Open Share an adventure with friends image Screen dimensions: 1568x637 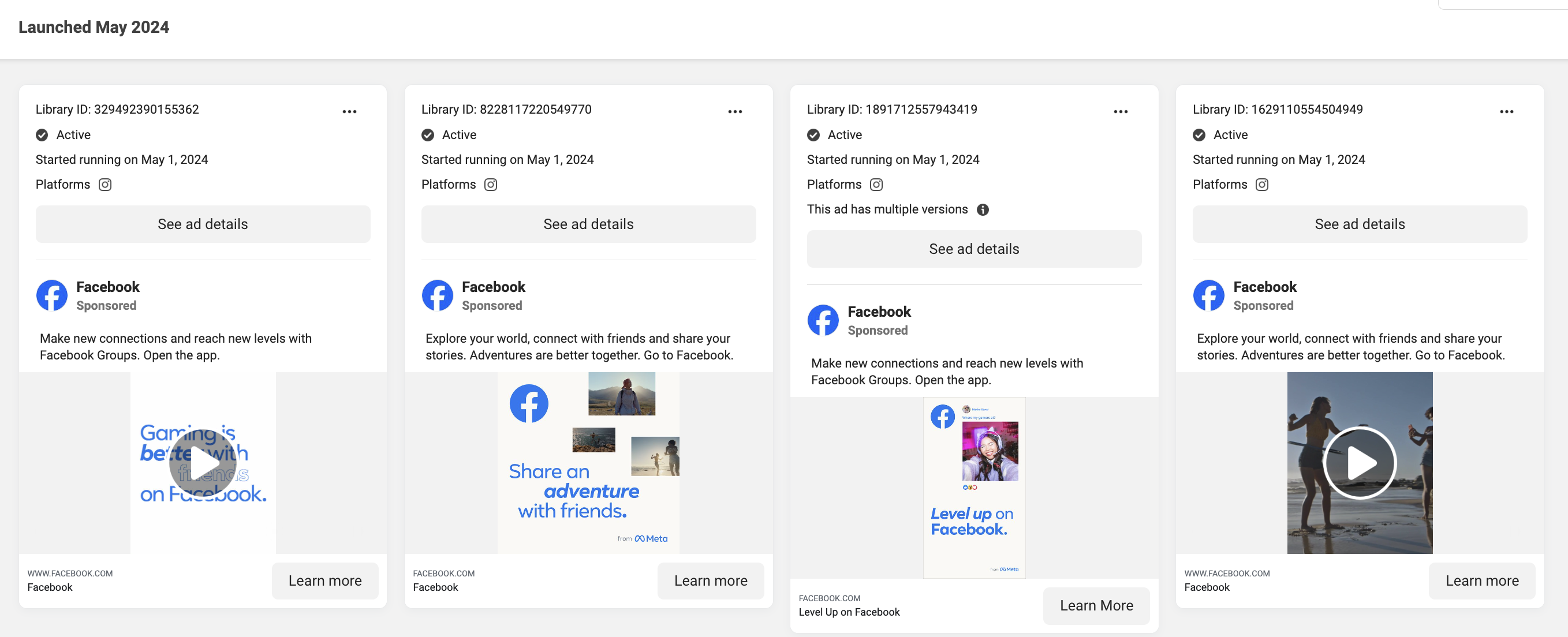click(x=588, y=463)
